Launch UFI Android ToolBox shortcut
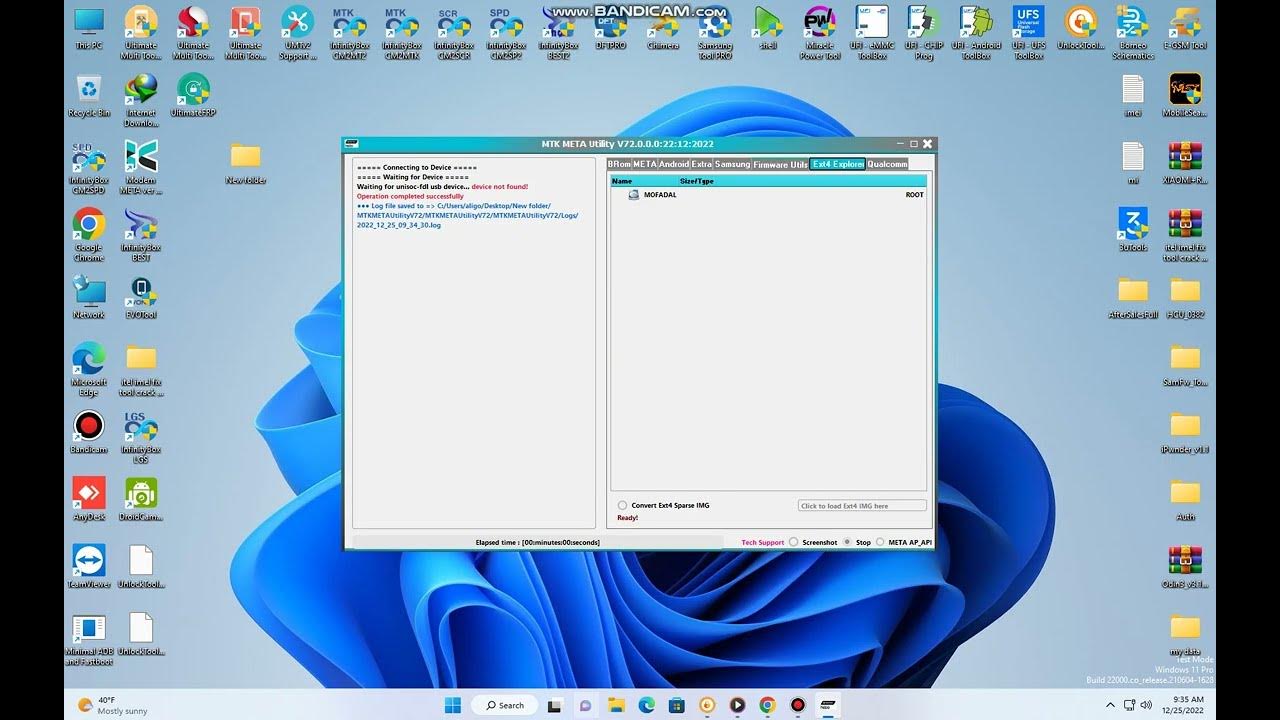The width and height of the screenshot is (1280, 720). point(975,33)
